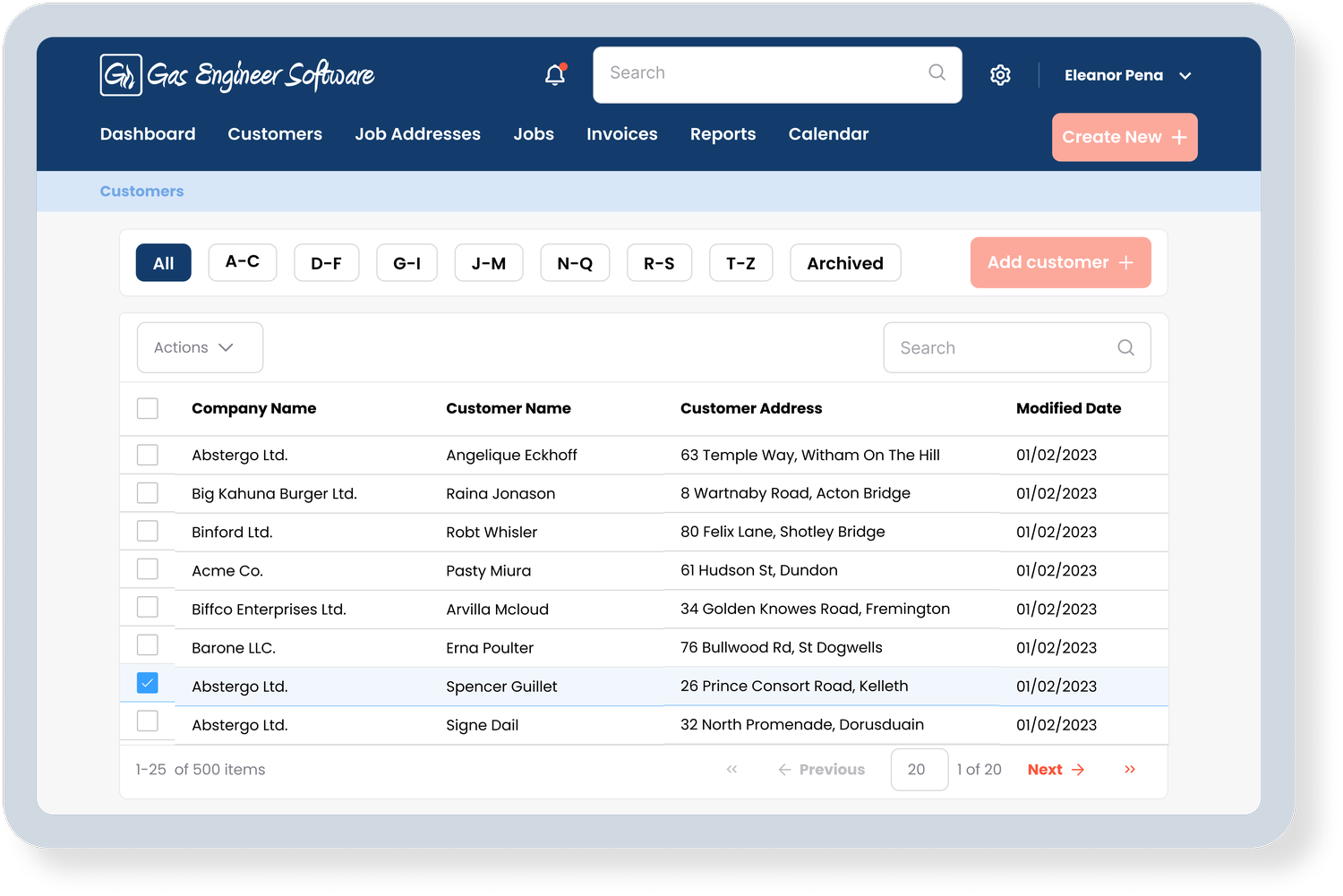Open the notifications bell

pyautogui.click(x=555, y=75)
